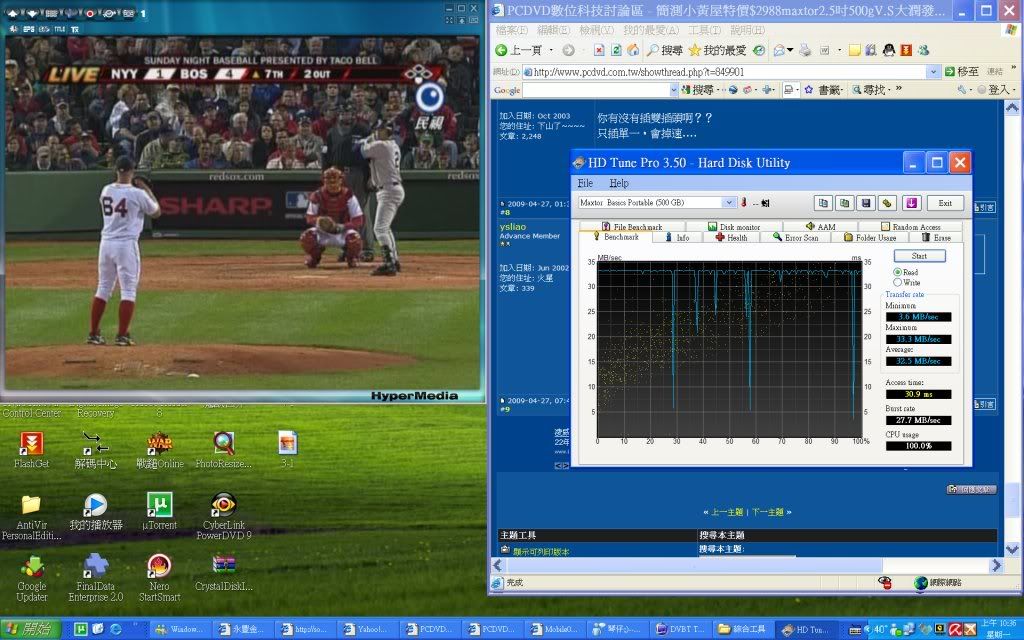Viewport: 1024px width, 640px height.
Task: Click the 顯示可列印版本 printable version link
Action: 541,552
